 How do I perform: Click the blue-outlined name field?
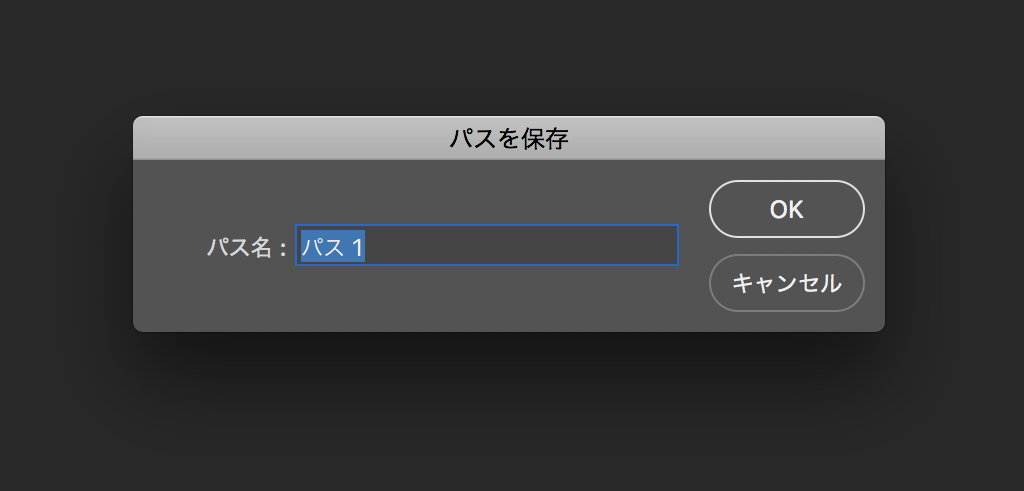click(x=487, y=245)
